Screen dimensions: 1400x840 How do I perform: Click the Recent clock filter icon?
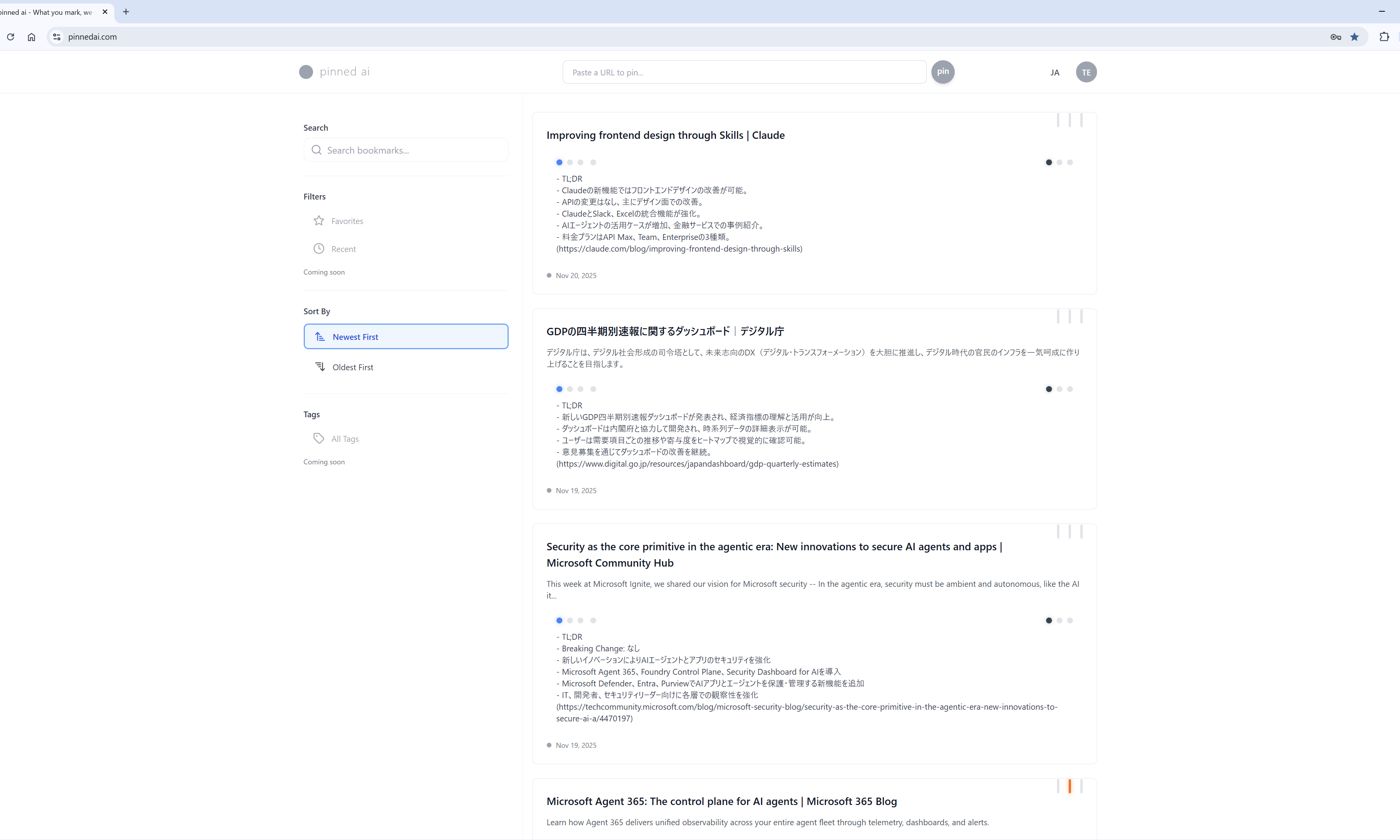318,248
